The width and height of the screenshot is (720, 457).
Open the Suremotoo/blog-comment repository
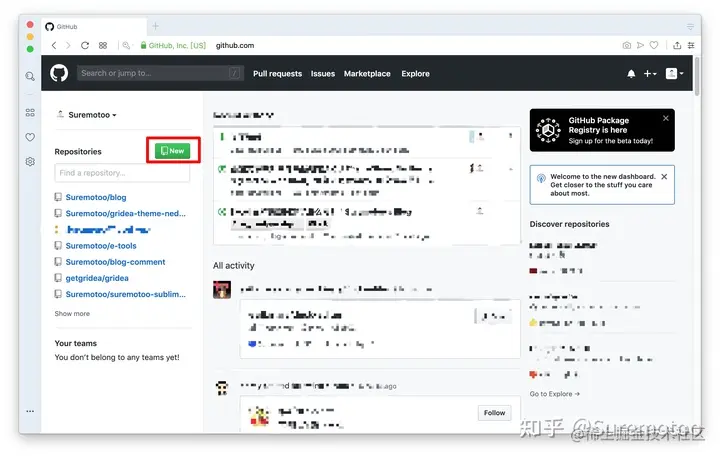tap(115, 262)
